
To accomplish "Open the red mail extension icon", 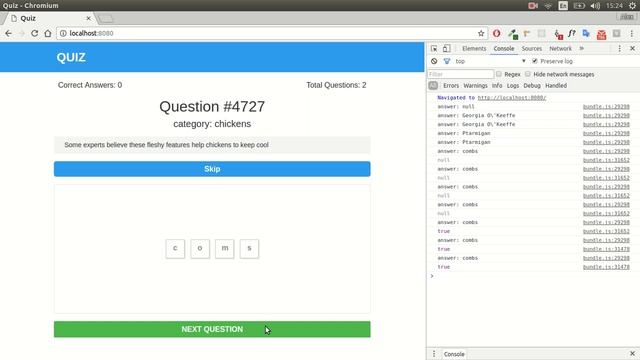I will (601, 34).
